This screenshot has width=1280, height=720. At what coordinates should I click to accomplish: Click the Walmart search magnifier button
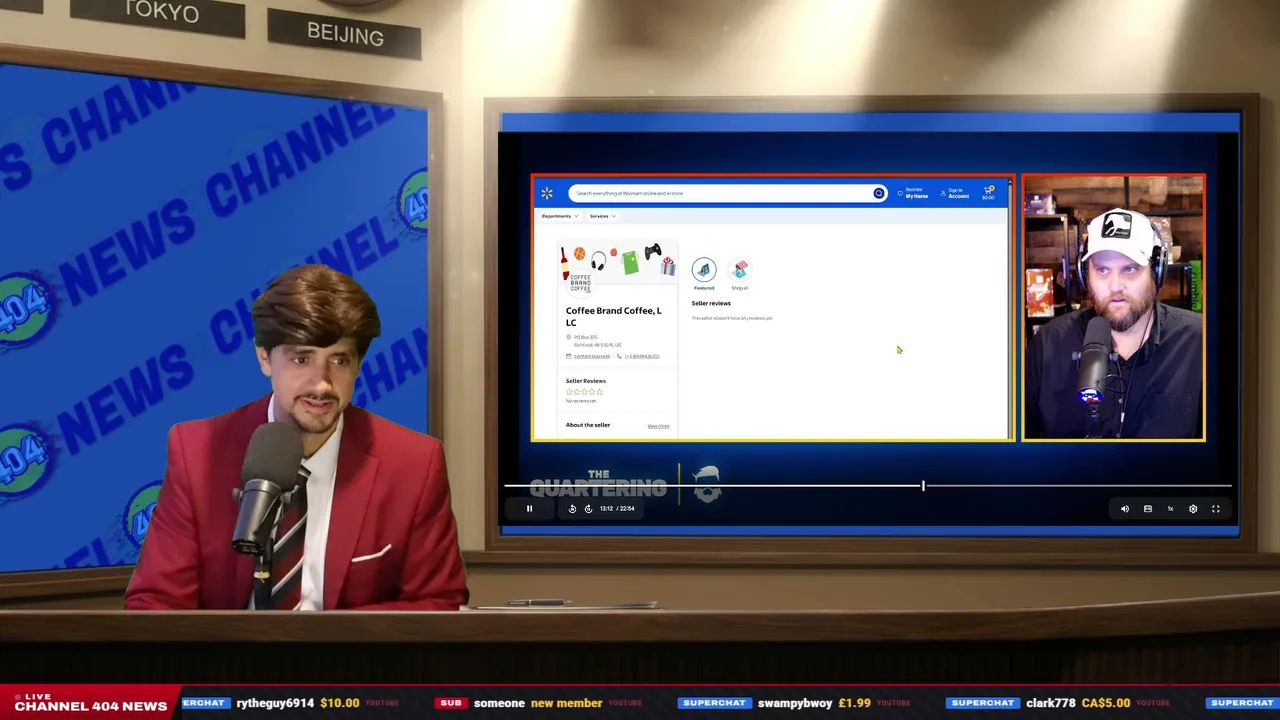pos(878,193)
